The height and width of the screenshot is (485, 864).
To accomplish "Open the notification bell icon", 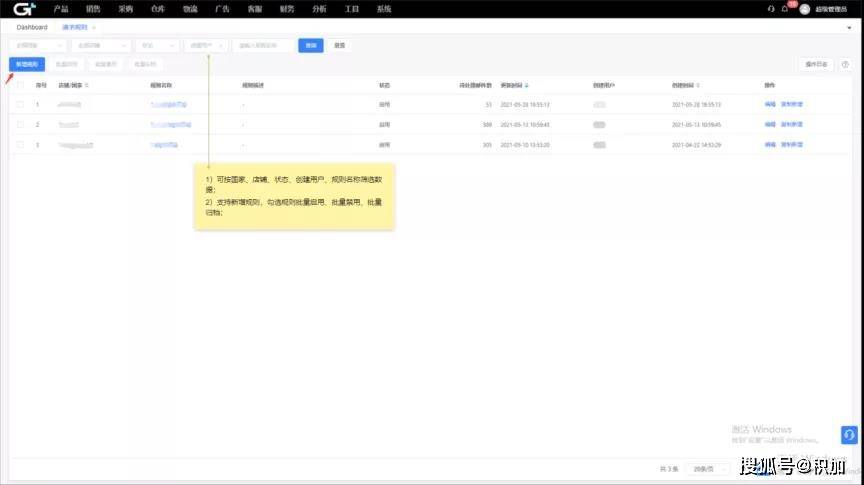I will click(785, 9).
